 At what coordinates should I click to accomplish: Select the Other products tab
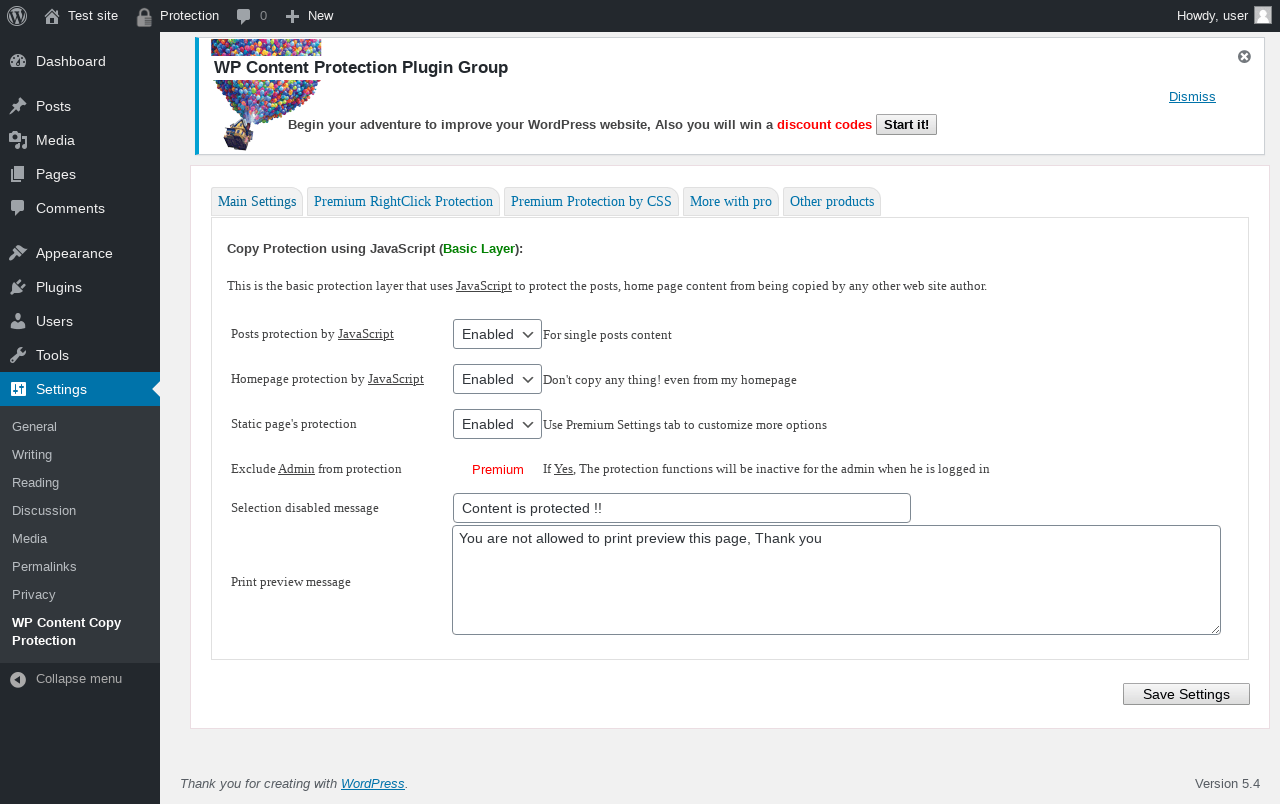click(x=832, y=201)
